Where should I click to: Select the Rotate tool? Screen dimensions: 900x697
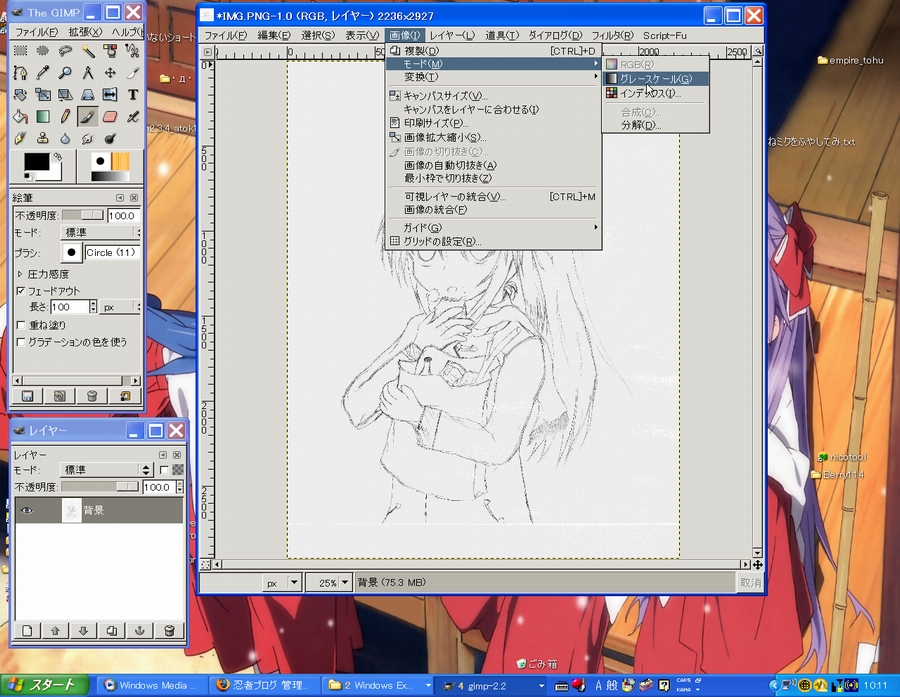[x=21, y=95]
